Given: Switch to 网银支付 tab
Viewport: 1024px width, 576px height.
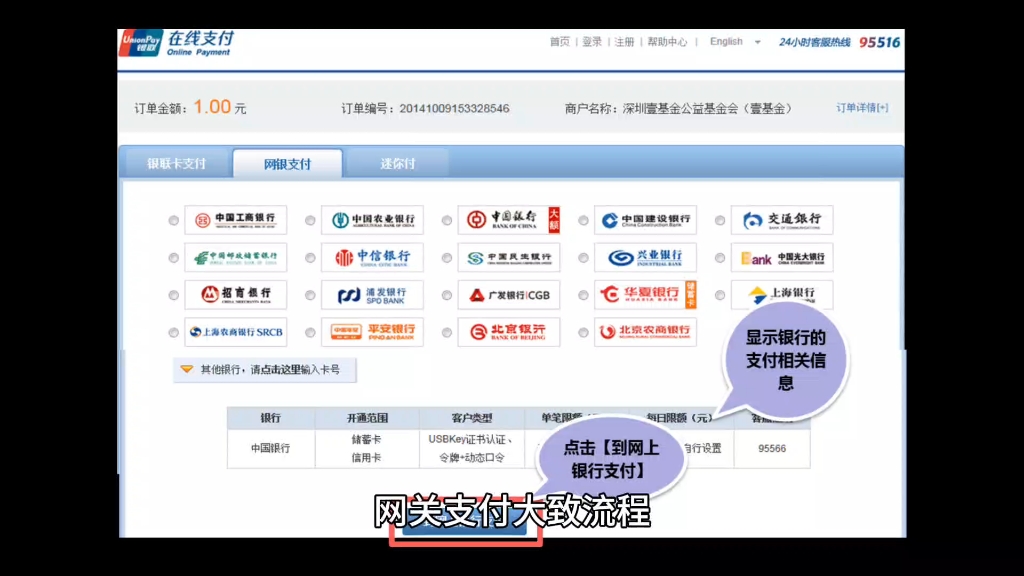Looking at the screenshot, I should click(x=287, y=164).
